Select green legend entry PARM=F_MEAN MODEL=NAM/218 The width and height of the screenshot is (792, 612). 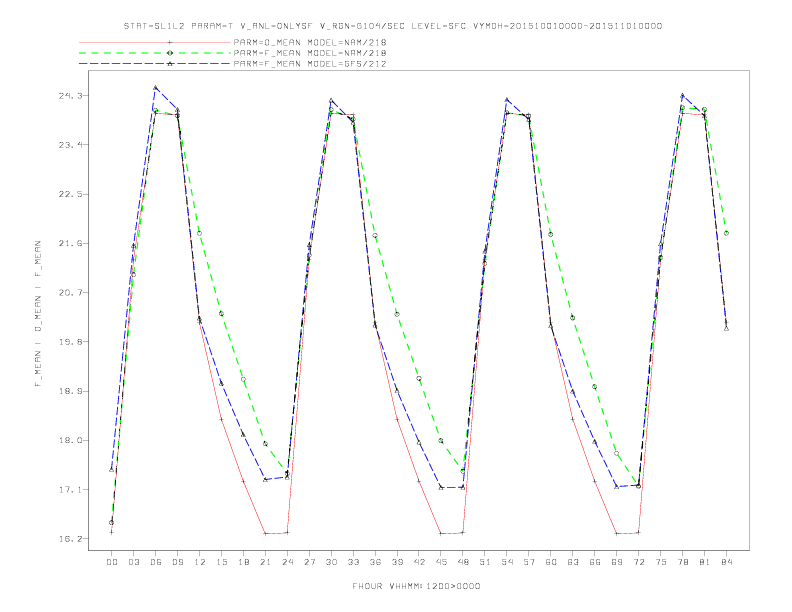pyautogui.click(x=310, y=53)
